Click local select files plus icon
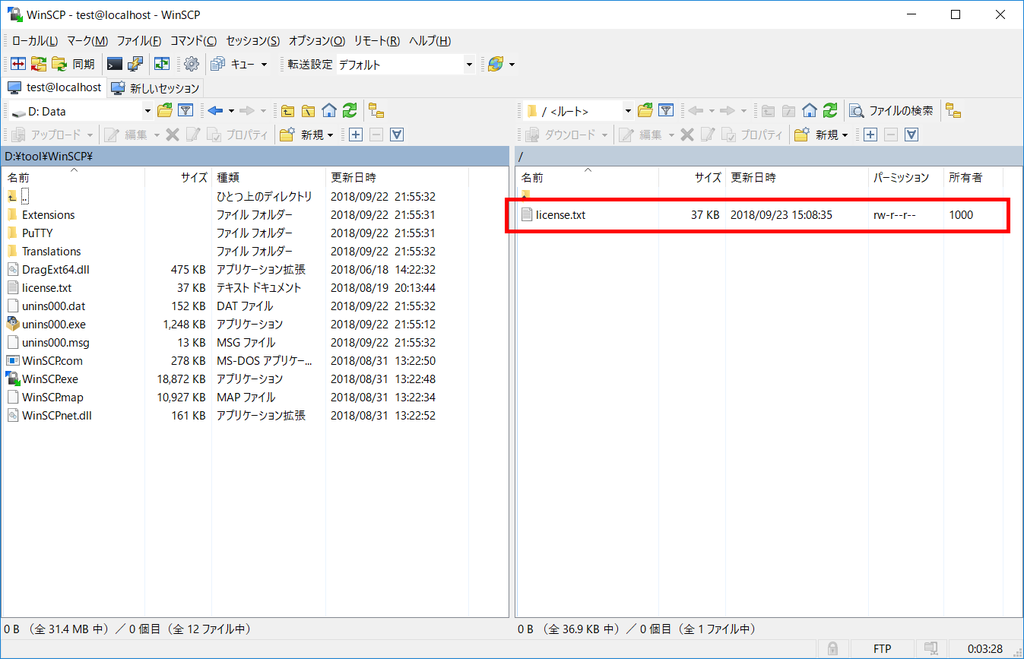The image size is (1024, 659). pyautogui.click(x=355, y=135)
